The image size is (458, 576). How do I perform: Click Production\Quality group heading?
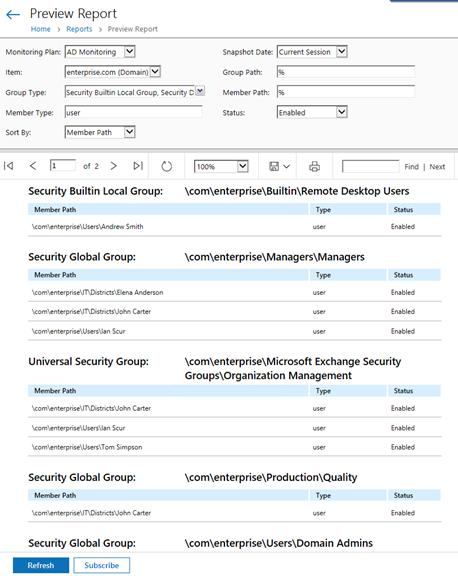[x=271, y=477]
